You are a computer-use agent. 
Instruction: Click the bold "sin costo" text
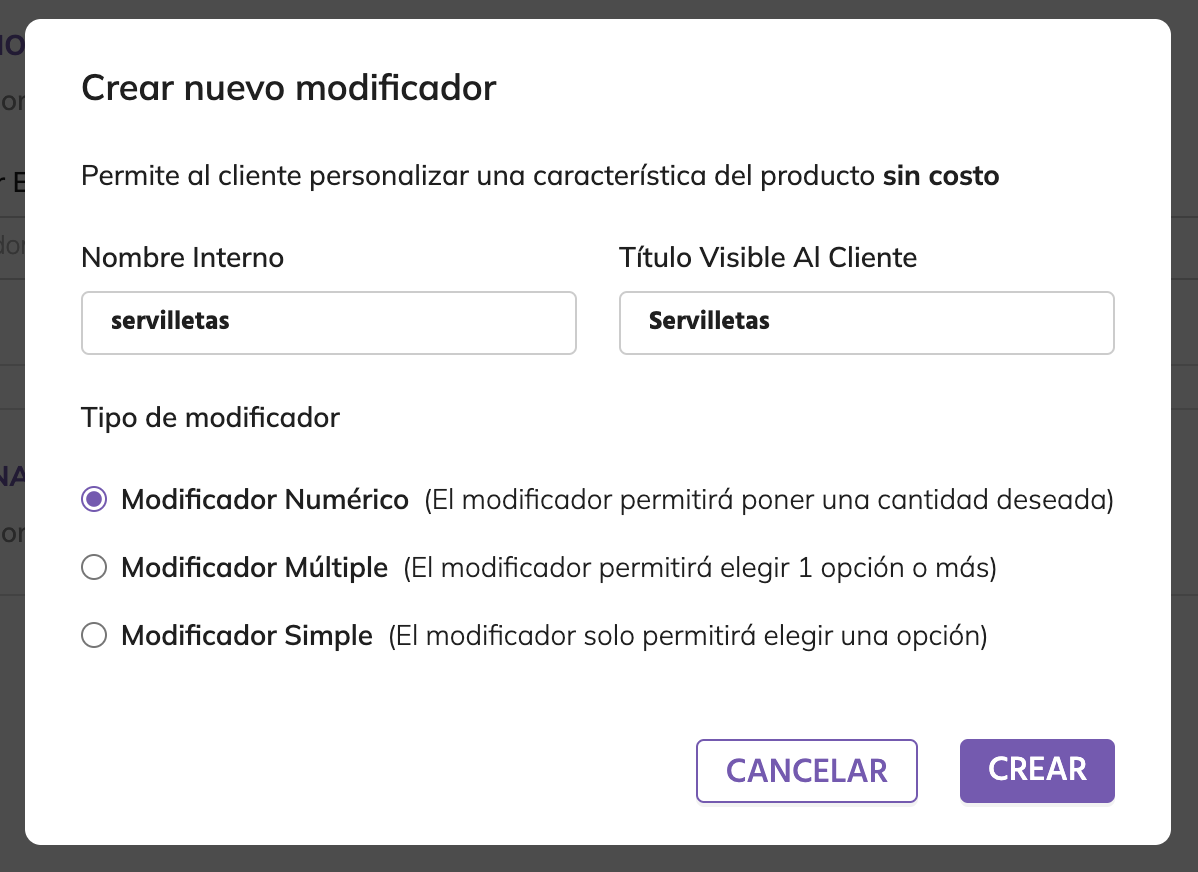pos(940,177)
